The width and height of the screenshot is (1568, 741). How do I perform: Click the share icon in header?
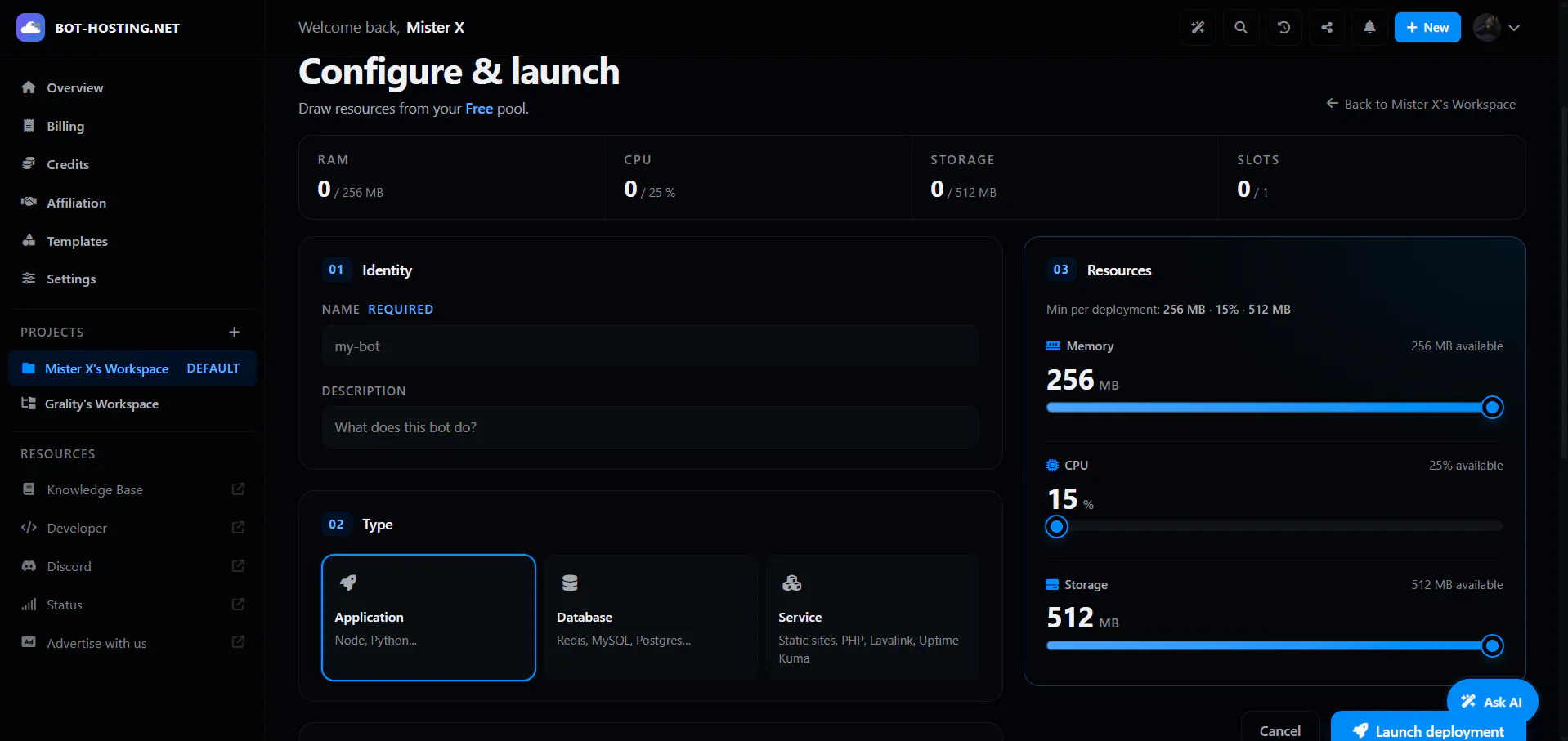pyautogui.click(x=1327, y=27)
